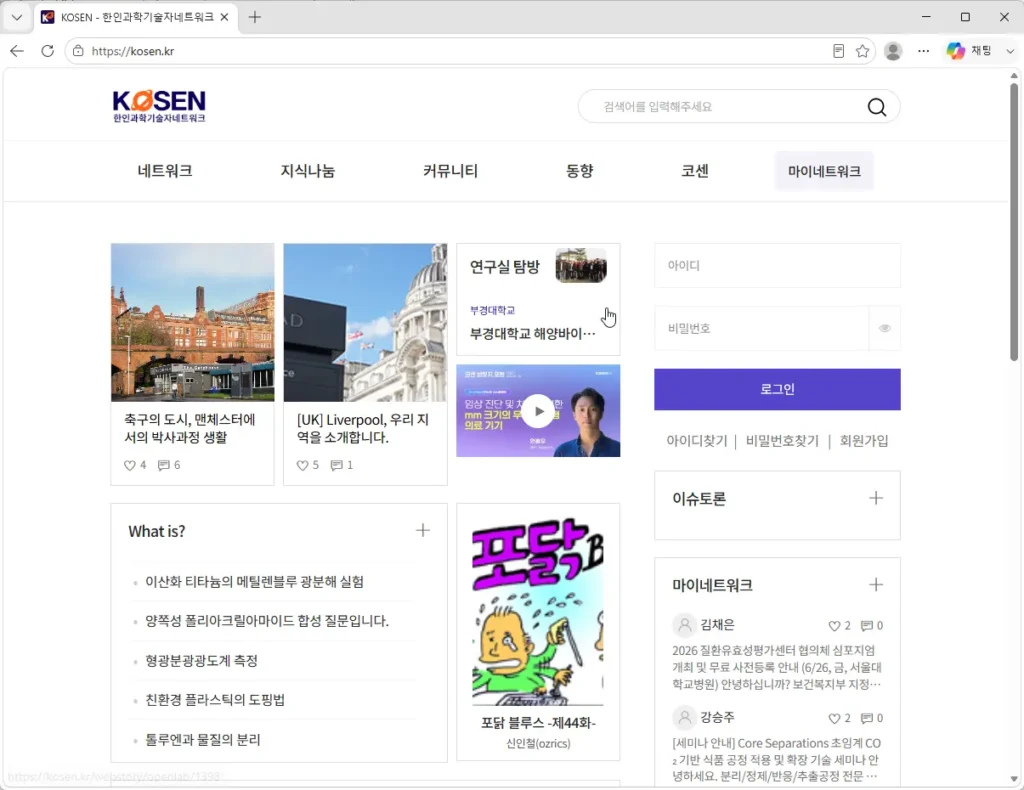Click comment icon on Manchester post
Image resolution: width=1024 pixels, height=790 pixels.
pyautogui.click(x=163, y=466)
